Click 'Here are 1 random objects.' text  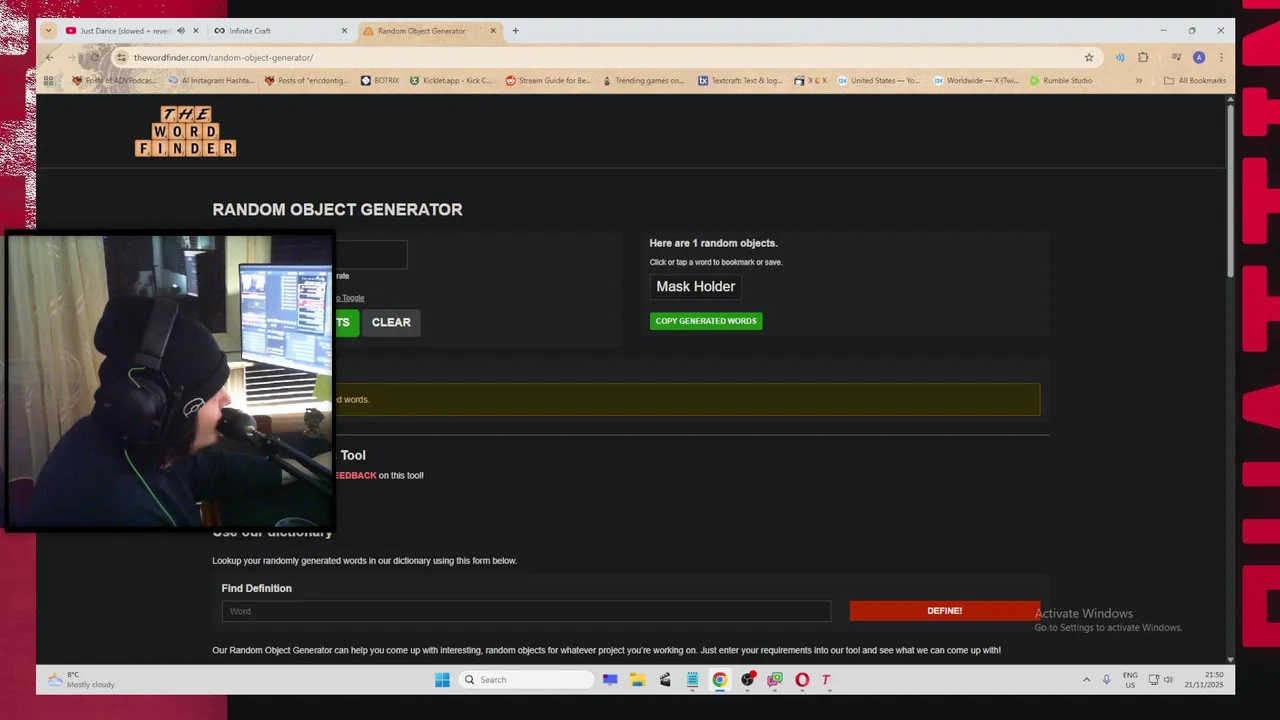[713, 243]
